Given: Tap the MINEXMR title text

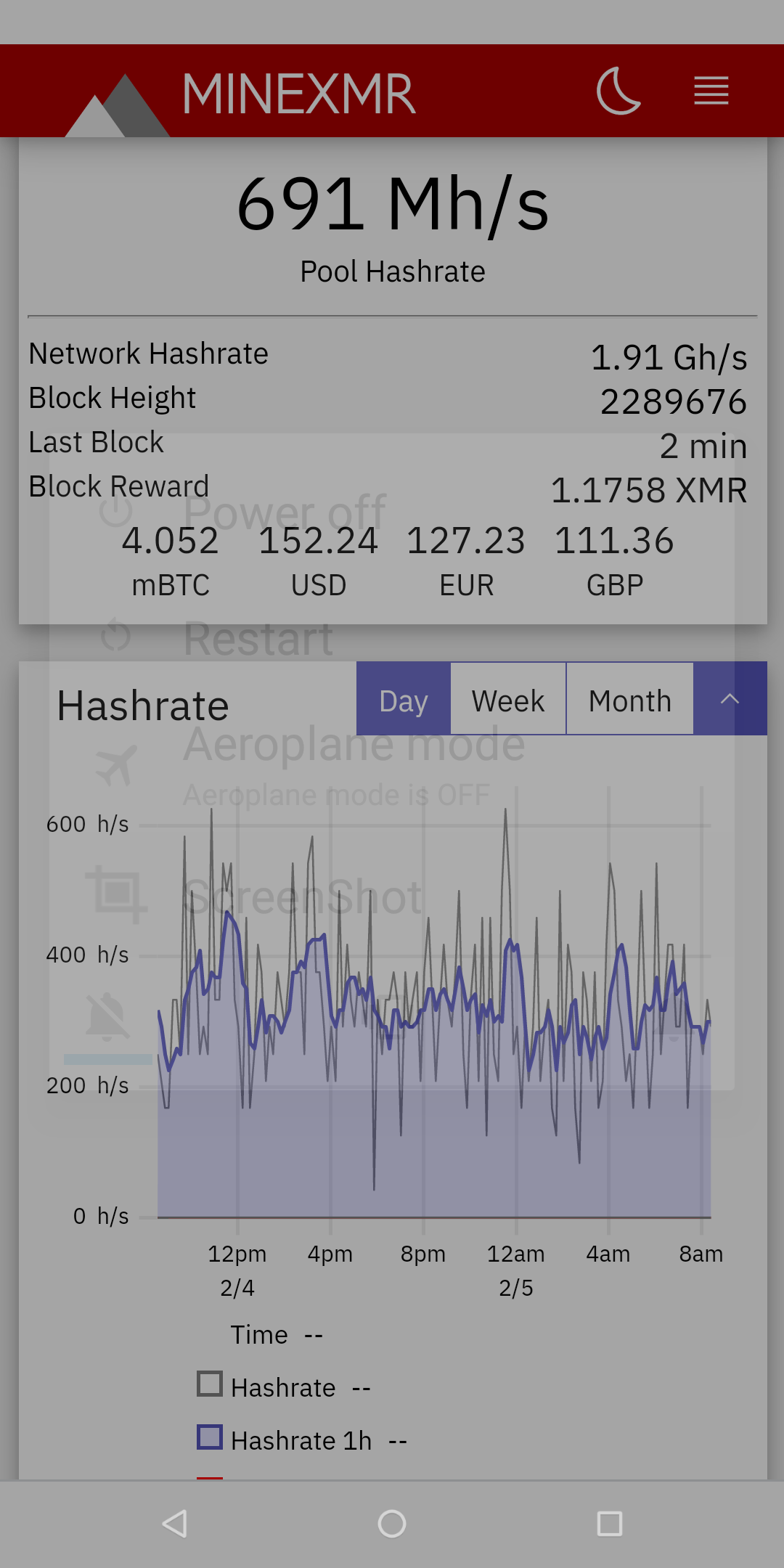Looking at the screenshot, I should 299,94.
